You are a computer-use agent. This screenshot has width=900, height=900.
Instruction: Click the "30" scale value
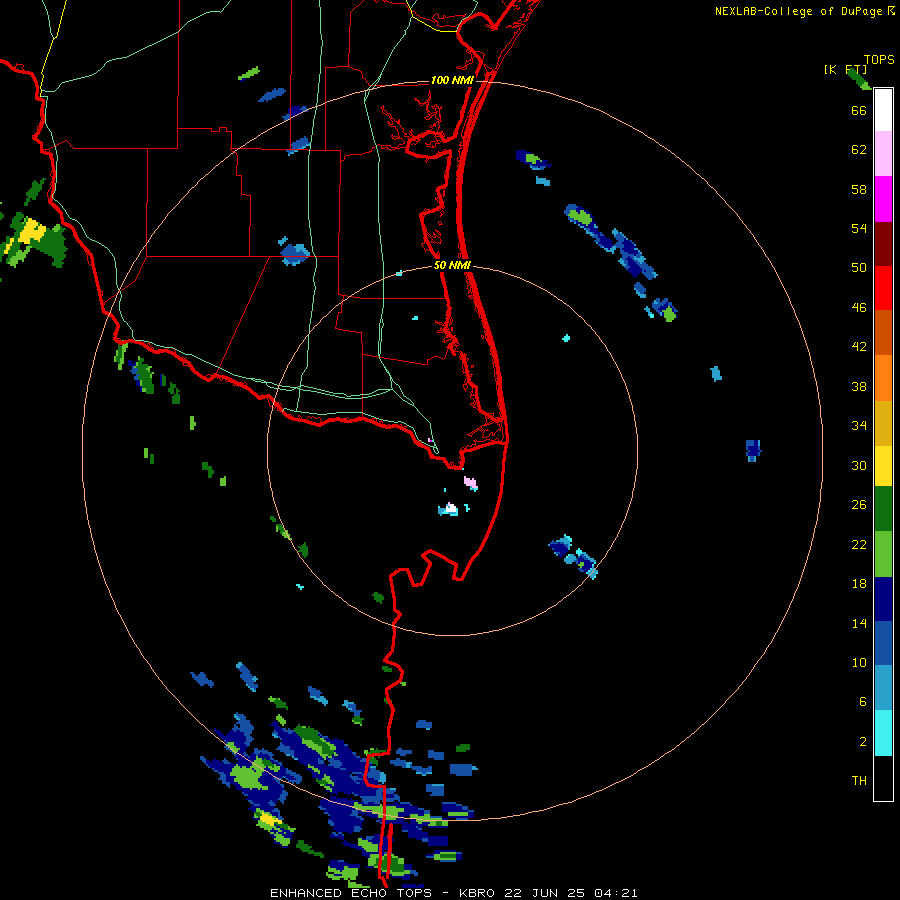click(x=859, y=465)
